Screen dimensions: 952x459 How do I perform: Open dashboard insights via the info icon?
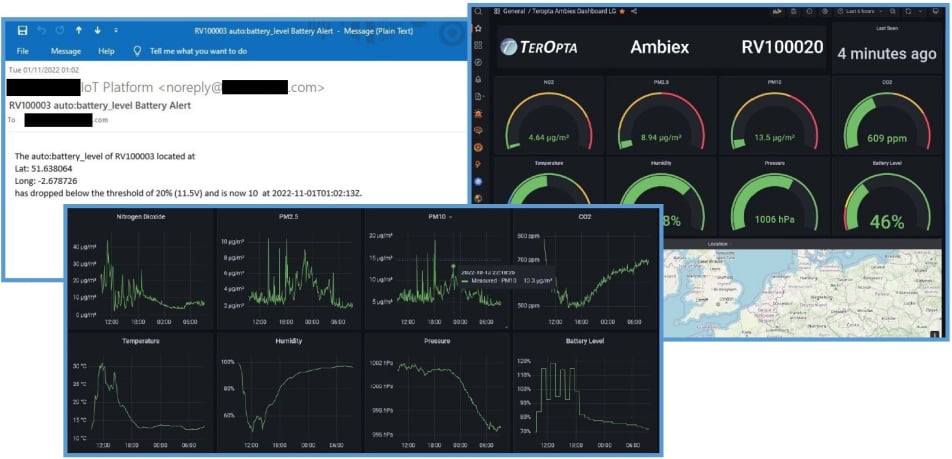click(x=809, y=12)
